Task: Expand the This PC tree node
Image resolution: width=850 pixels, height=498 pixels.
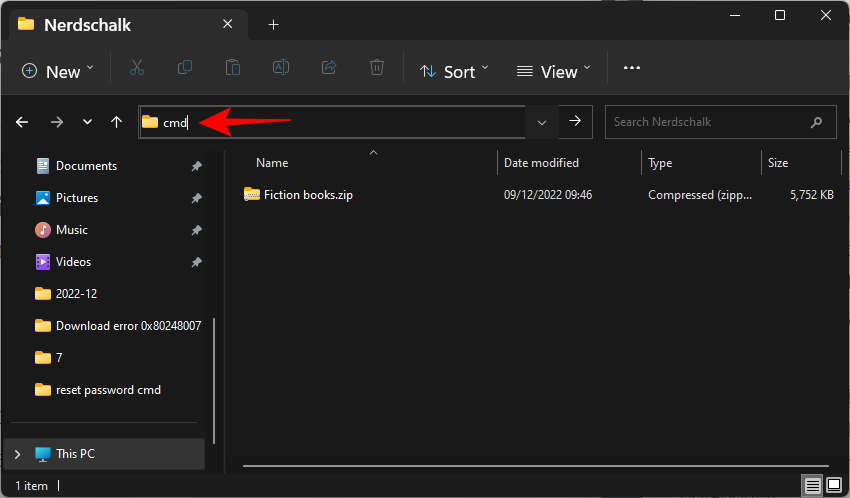Action: (x=17, y=454)
